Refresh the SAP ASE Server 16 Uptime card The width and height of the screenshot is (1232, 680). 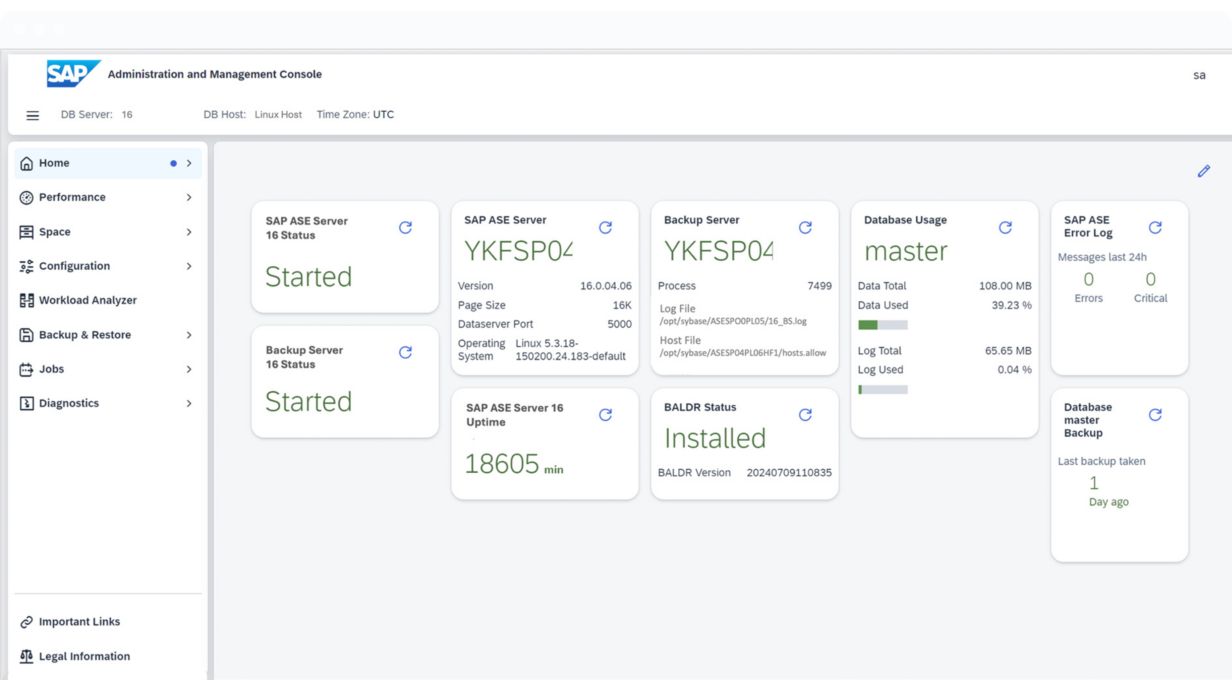605,414
